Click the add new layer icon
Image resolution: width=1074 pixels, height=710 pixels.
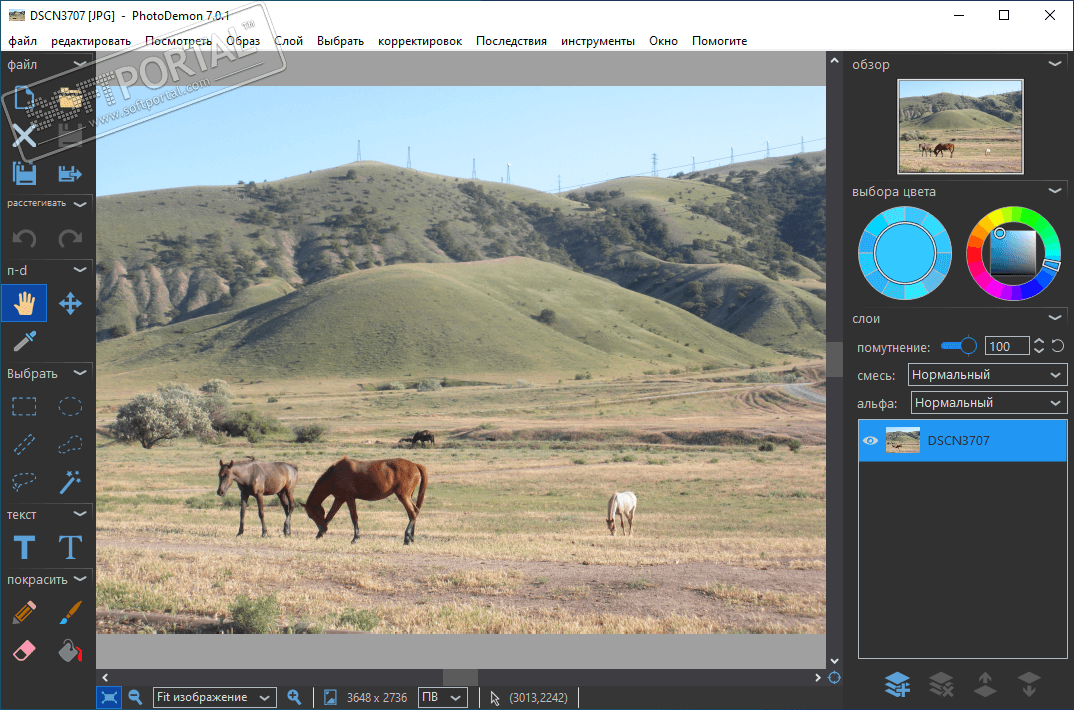click(x=897, y=684)
